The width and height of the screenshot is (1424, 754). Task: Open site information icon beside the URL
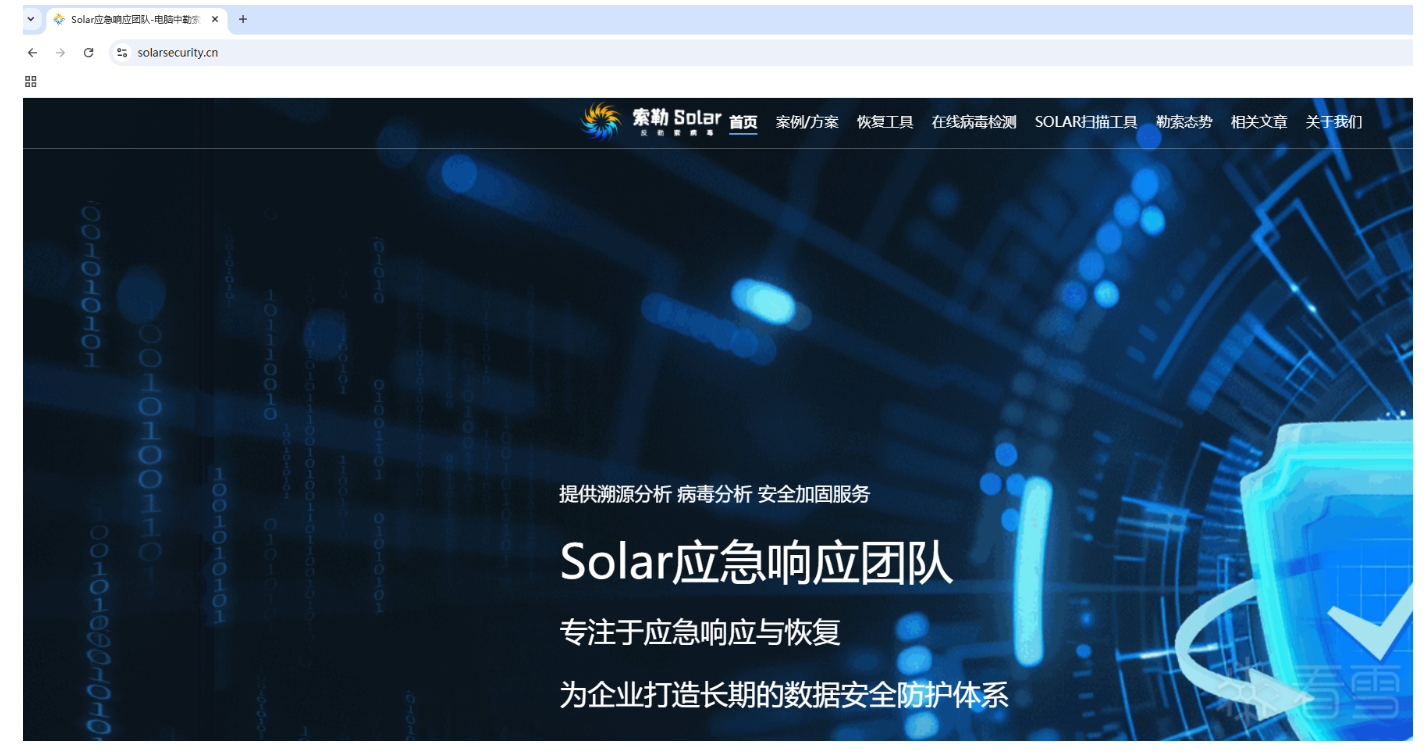click(x=121, y=53)
